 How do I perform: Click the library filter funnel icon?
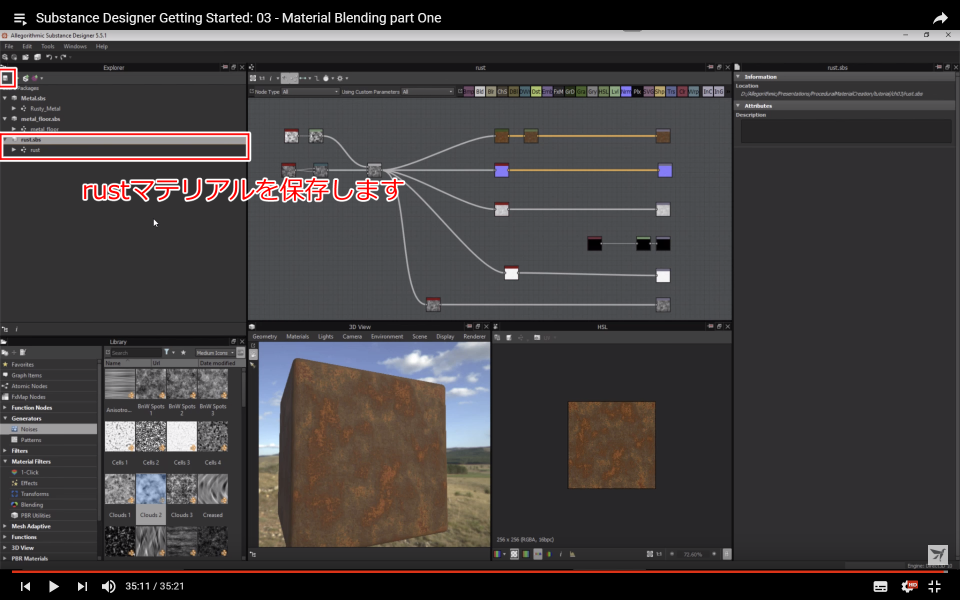(166, 353)
